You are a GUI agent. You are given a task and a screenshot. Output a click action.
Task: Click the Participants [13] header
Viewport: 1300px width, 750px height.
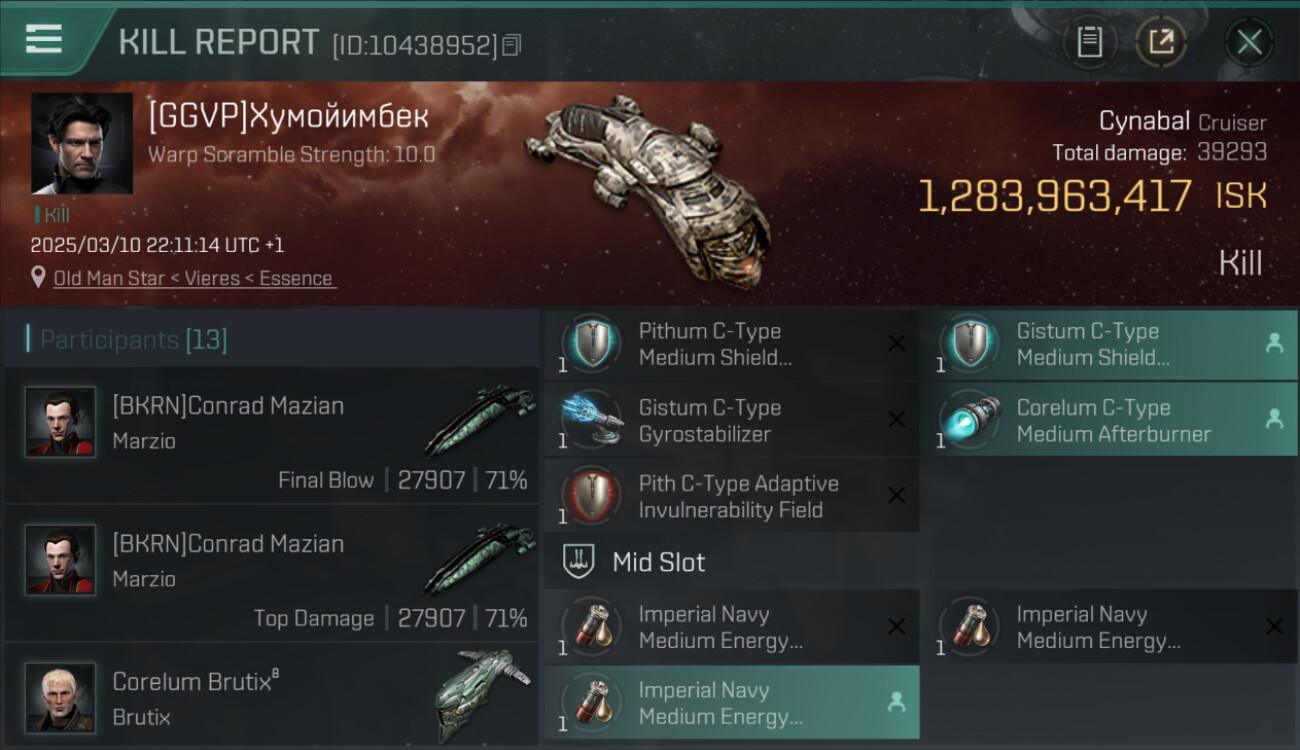pos(134,340)
